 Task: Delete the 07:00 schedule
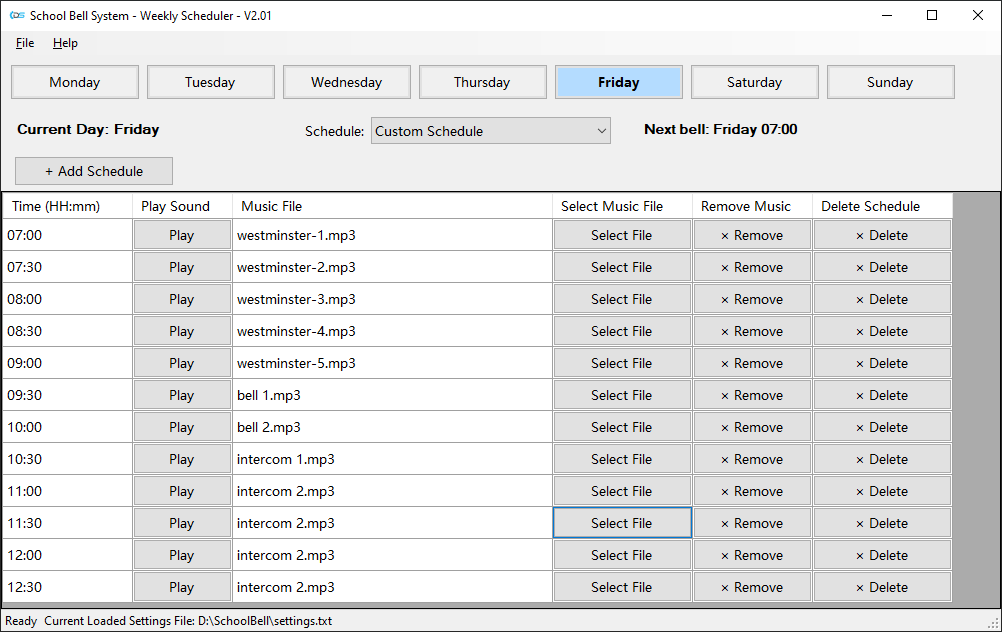click(x=883, y=235)
